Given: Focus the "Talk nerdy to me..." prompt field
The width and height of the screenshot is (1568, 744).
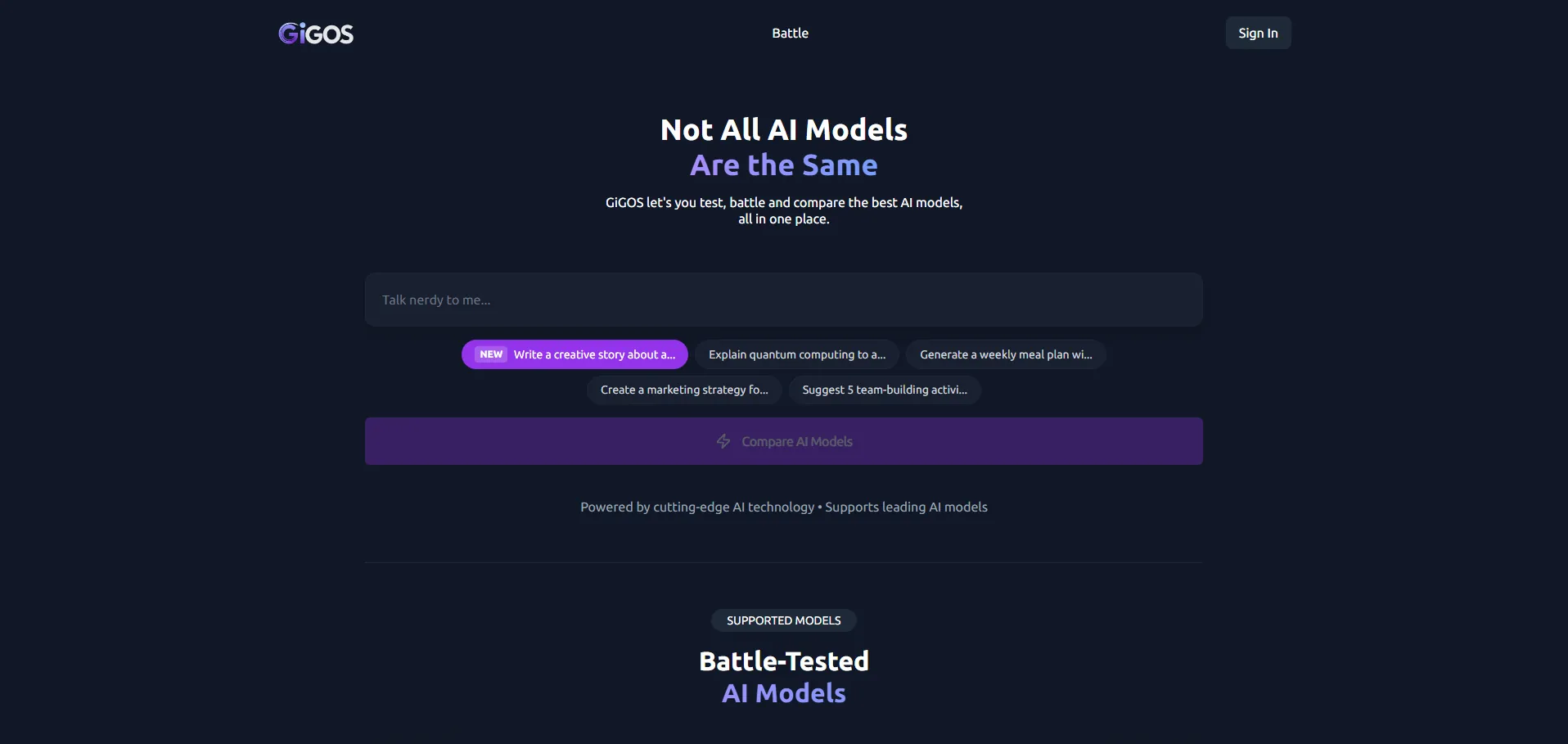Looking at the screenshot, I should coord(783,300).
